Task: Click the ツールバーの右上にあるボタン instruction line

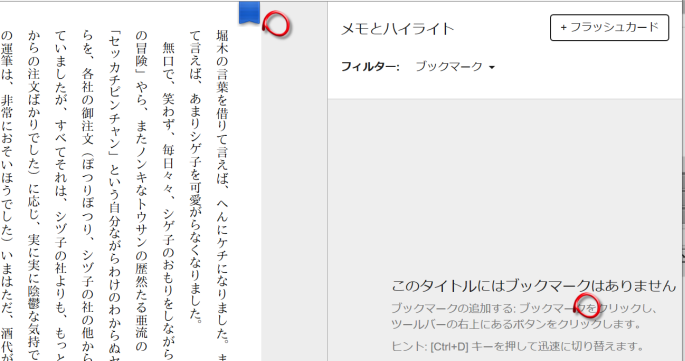Action: pos(516,324)
